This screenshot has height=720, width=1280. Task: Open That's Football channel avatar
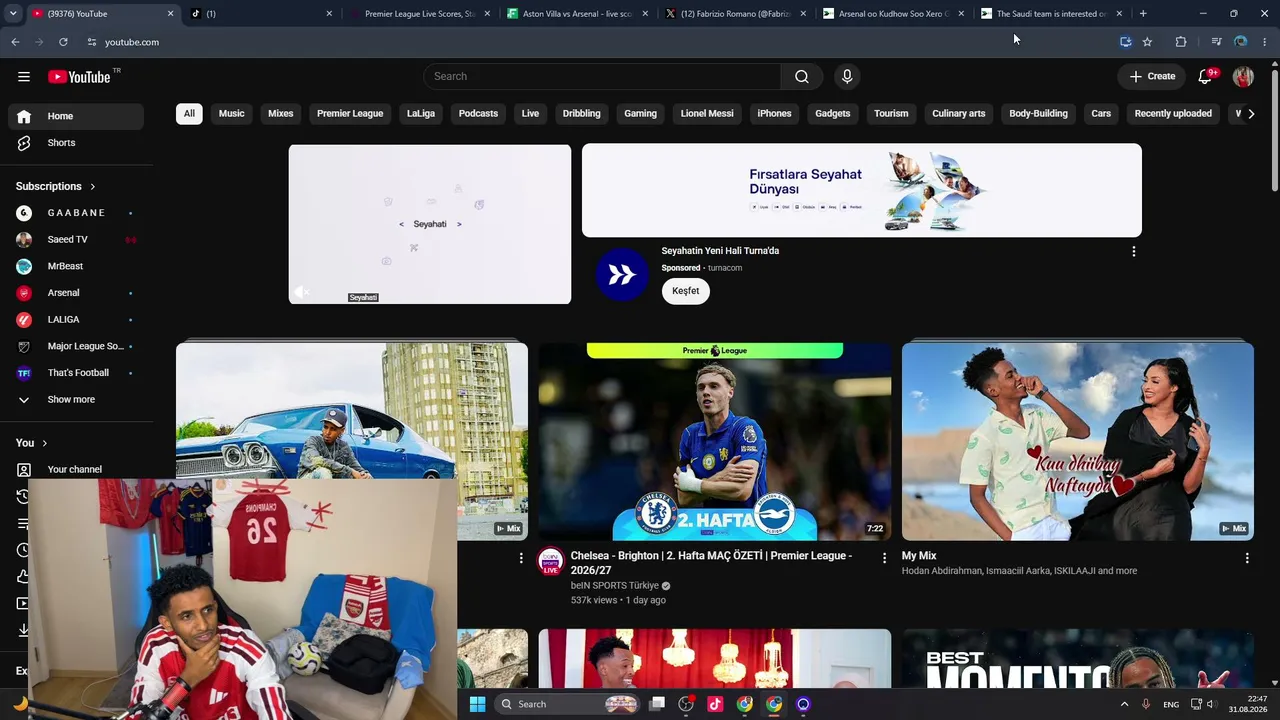24,373
